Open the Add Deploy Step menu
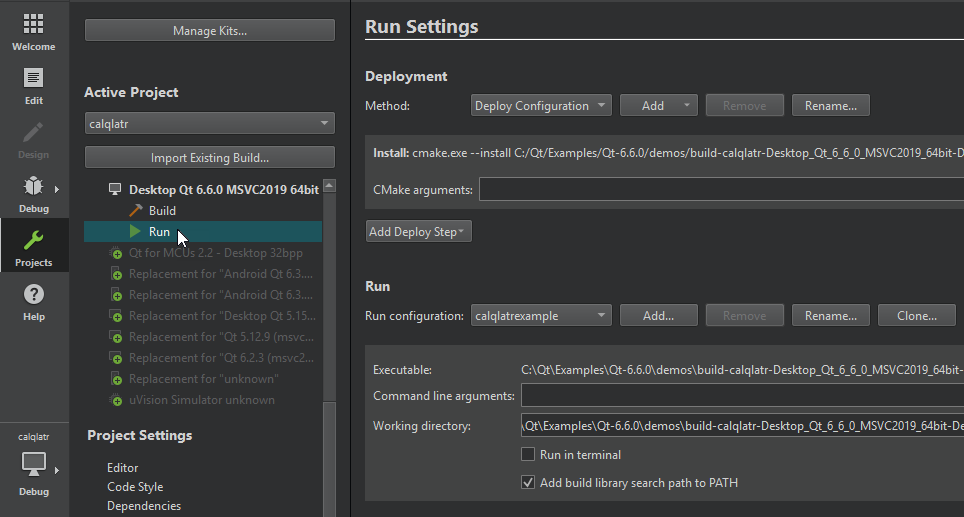The image size is (964, 517). pyautogui.click(x=418, y=232)
